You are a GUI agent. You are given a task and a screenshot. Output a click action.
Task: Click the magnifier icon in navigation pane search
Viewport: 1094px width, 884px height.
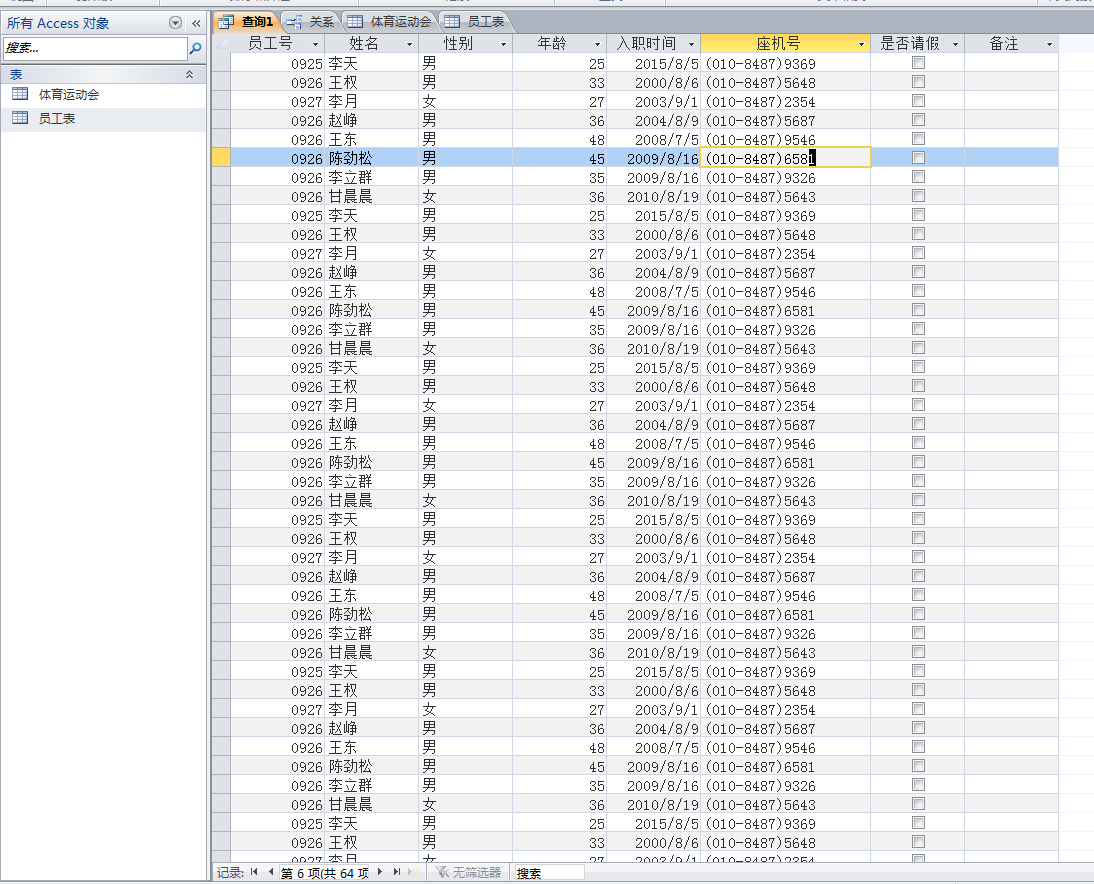(196, 48)
